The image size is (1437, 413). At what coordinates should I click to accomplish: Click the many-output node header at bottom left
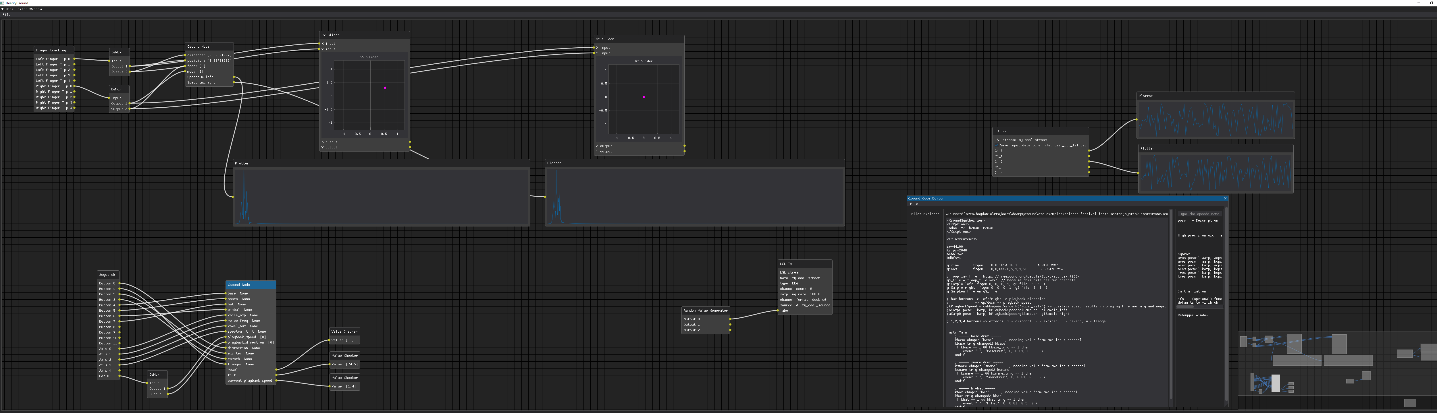(x=109, y=273)
